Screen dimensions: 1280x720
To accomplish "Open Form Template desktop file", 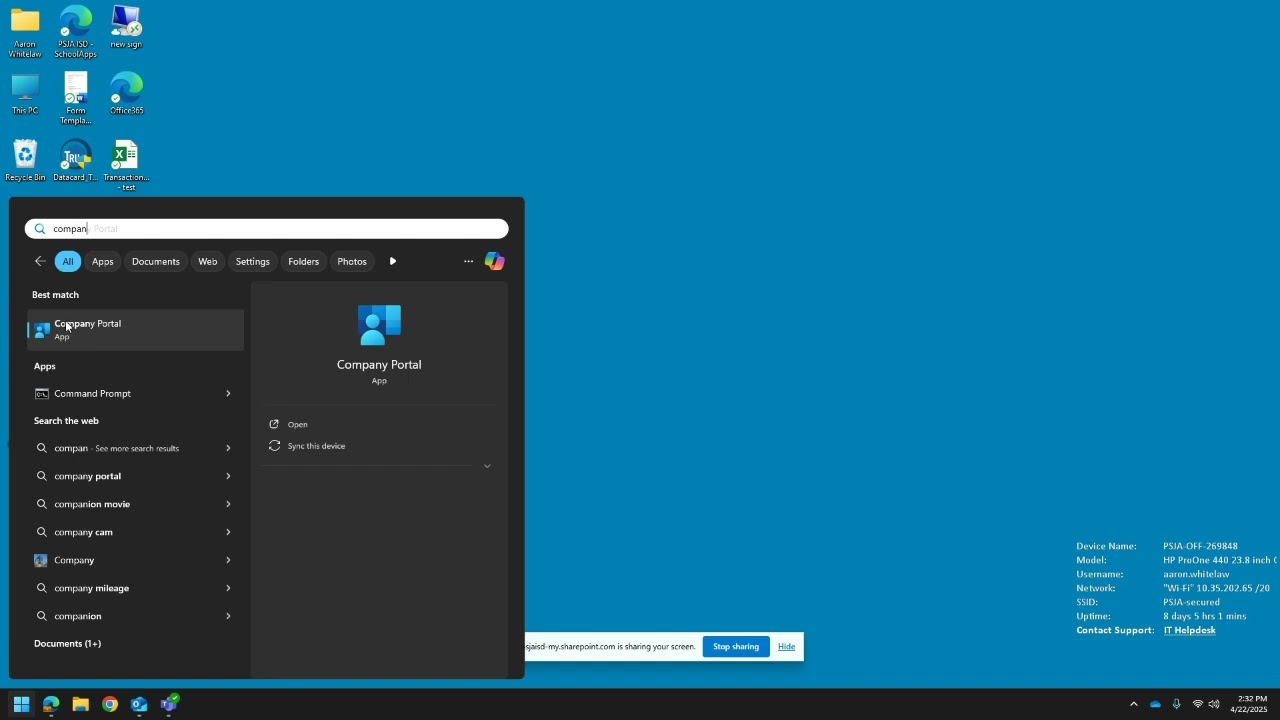I will click(x=75, y=99).
